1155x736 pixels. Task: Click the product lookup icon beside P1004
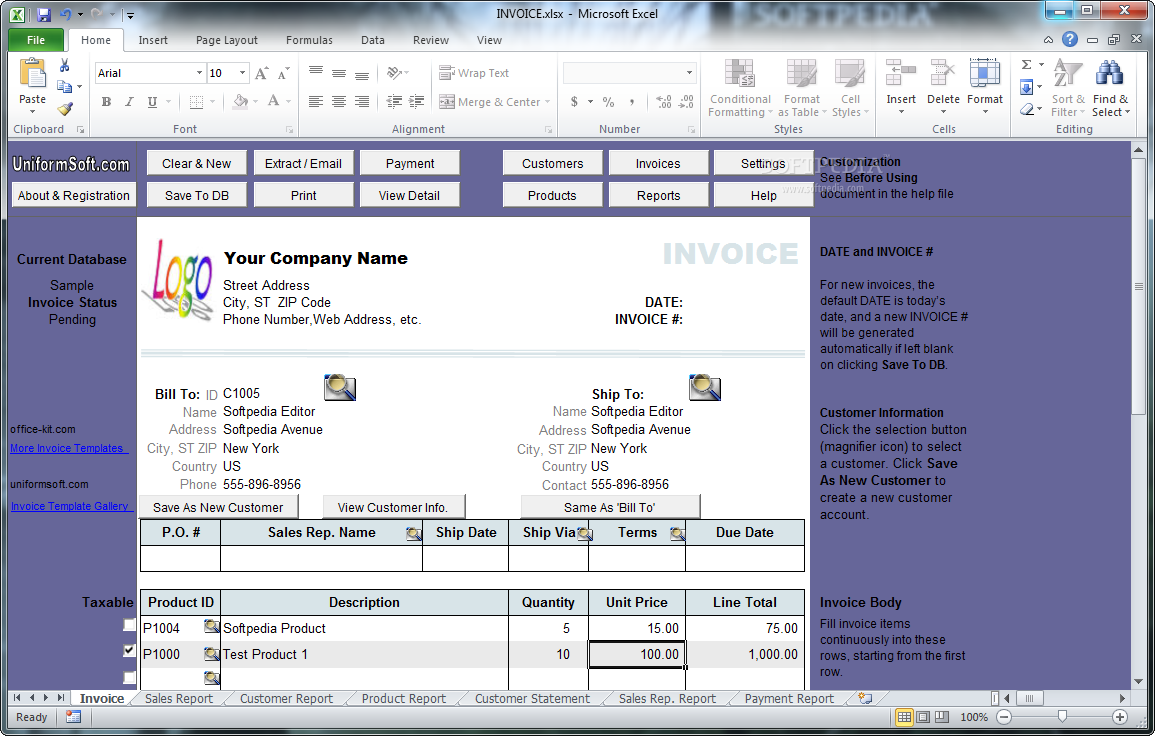point(211,626)
